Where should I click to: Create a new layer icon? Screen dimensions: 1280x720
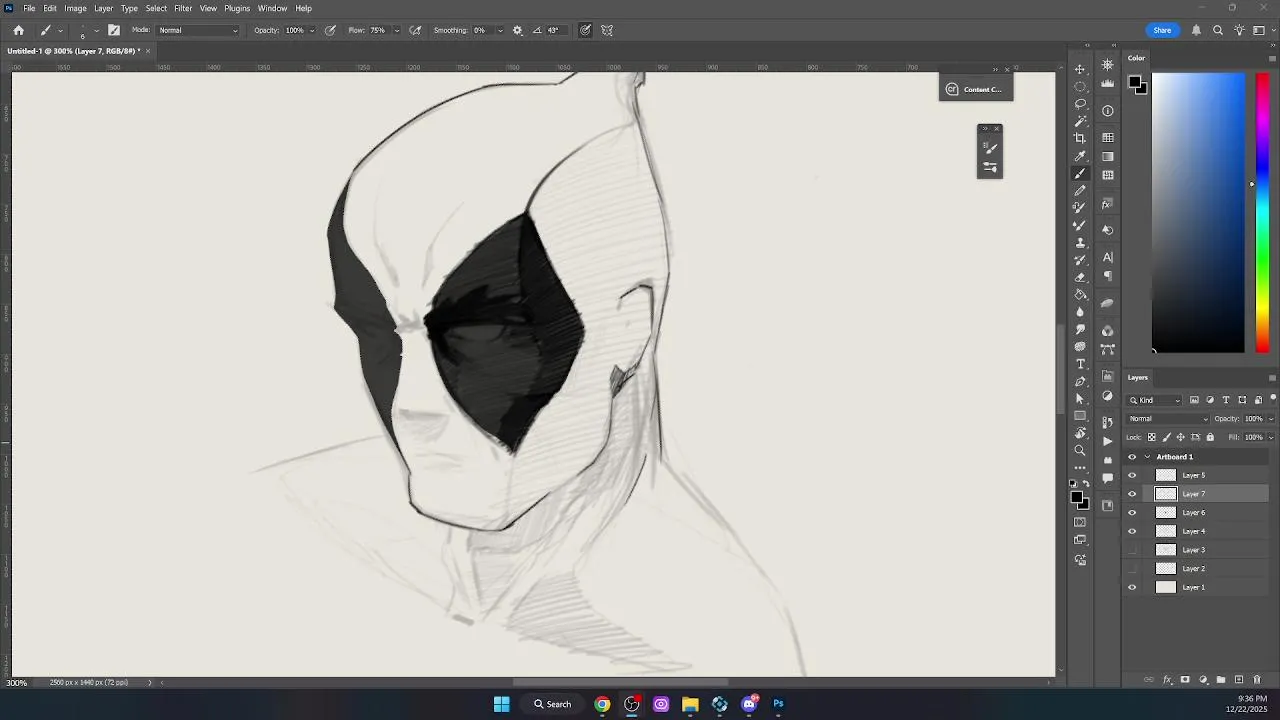coord(1239,680)
